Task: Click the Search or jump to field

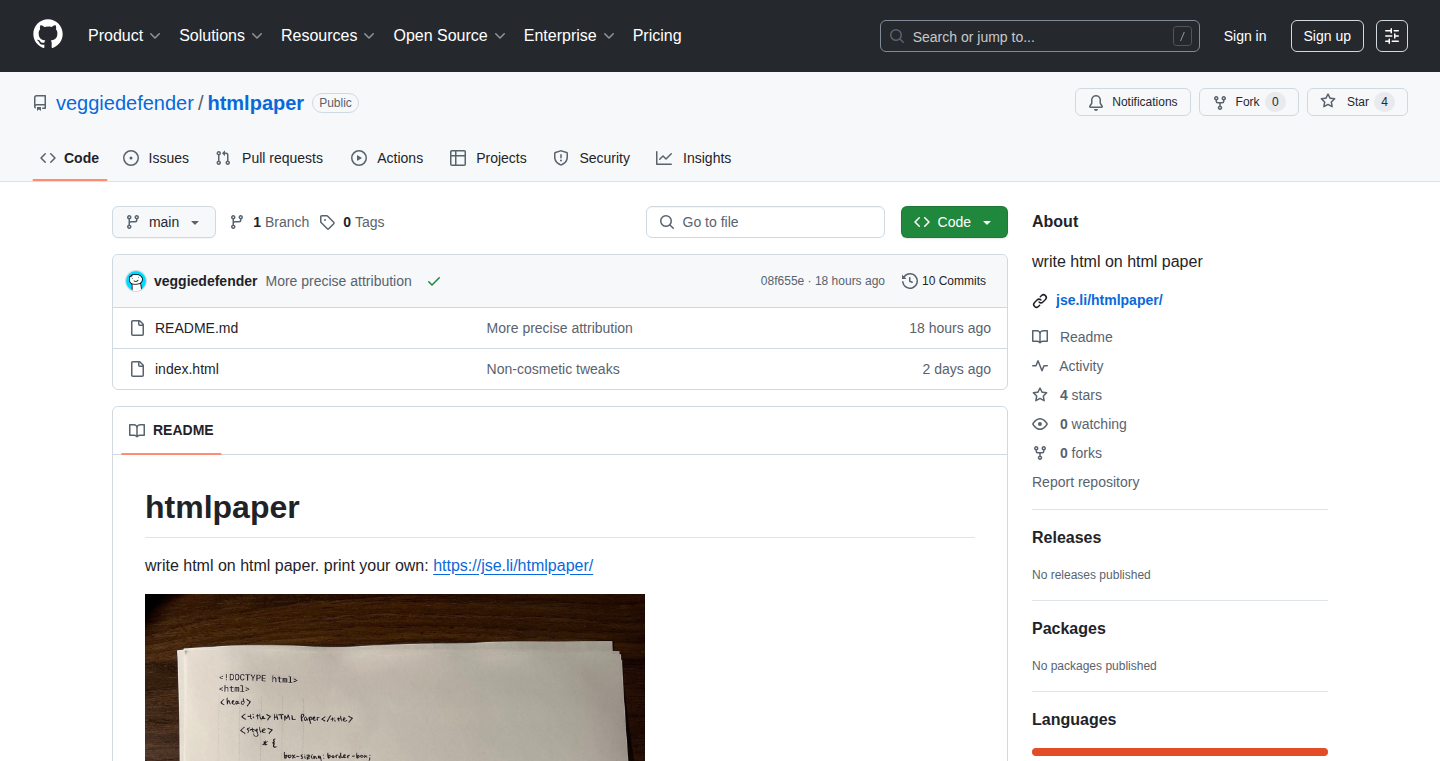Action: tap(1040, 36)
